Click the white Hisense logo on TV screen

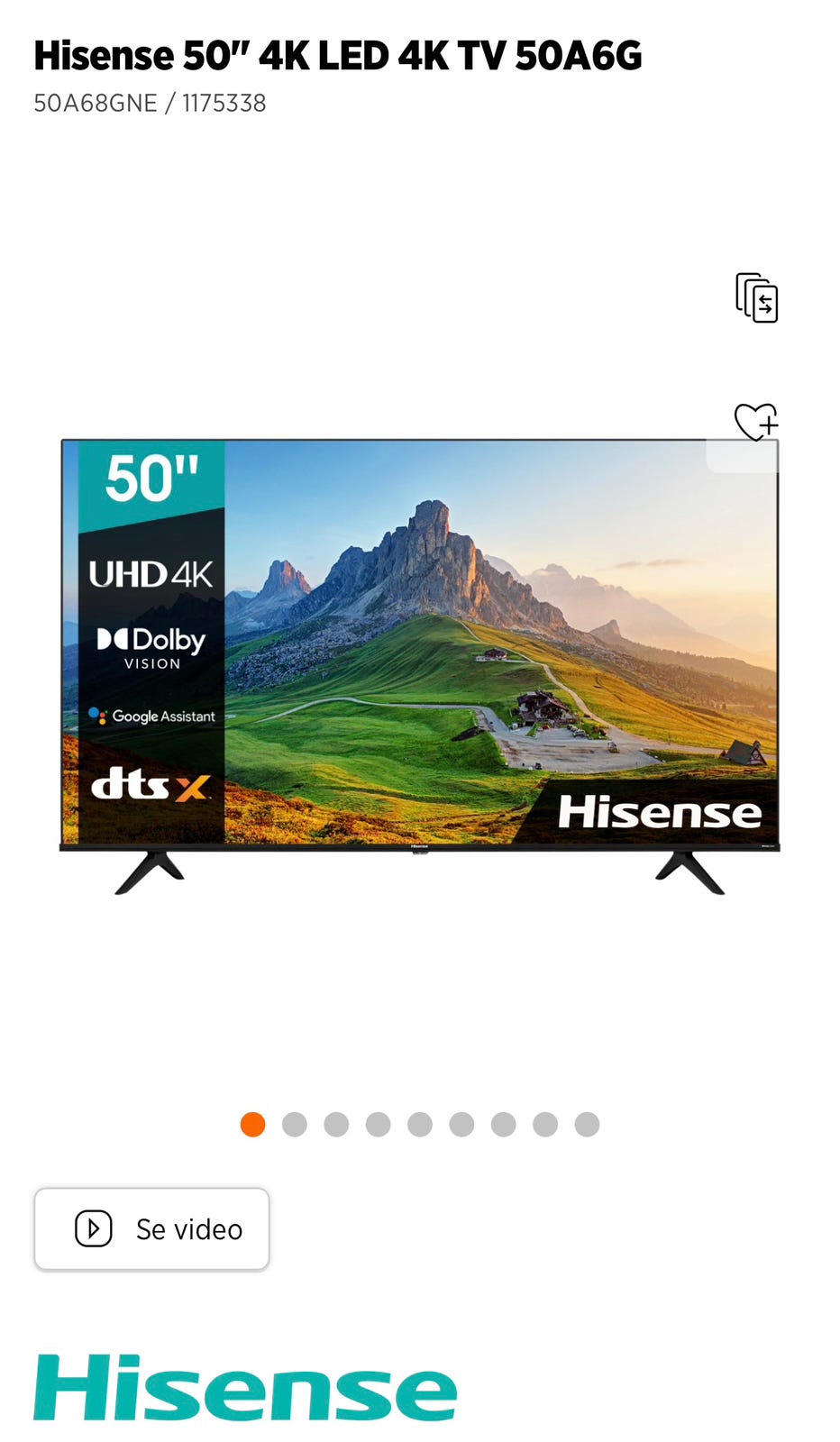pyautogui.click(x=660, y=812)
